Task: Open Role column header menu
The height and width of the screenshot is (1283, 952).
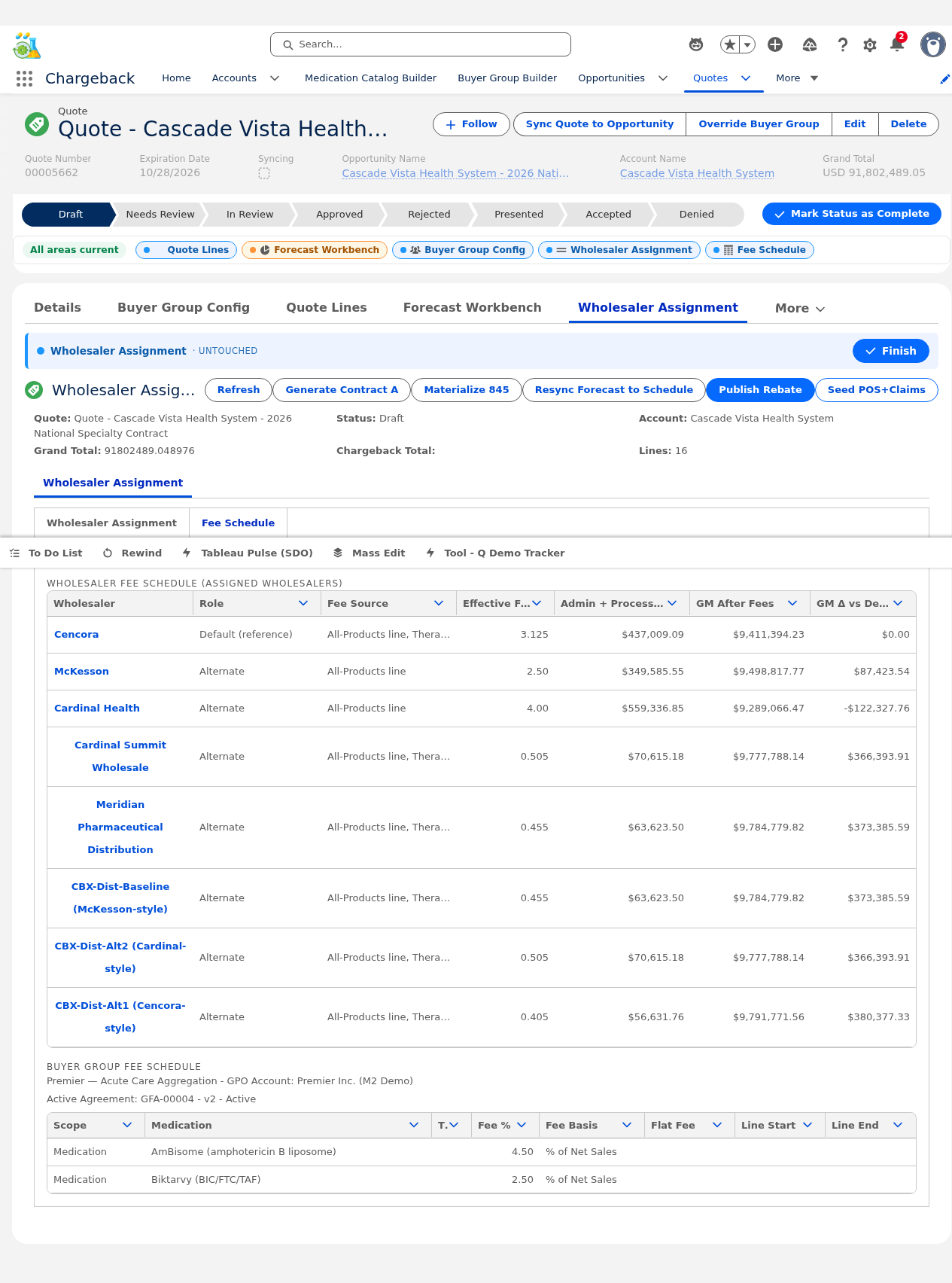Action: pyautogui.click(x=303, y=604)
